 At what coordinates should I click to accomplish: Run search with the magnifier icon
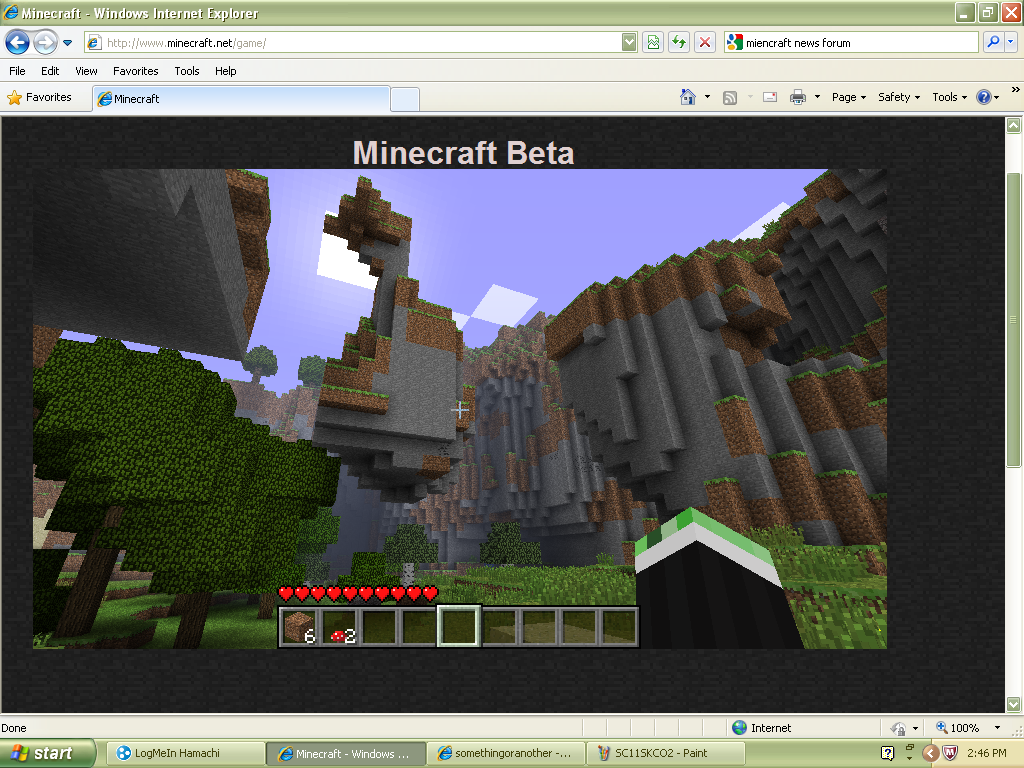[993, 42]
